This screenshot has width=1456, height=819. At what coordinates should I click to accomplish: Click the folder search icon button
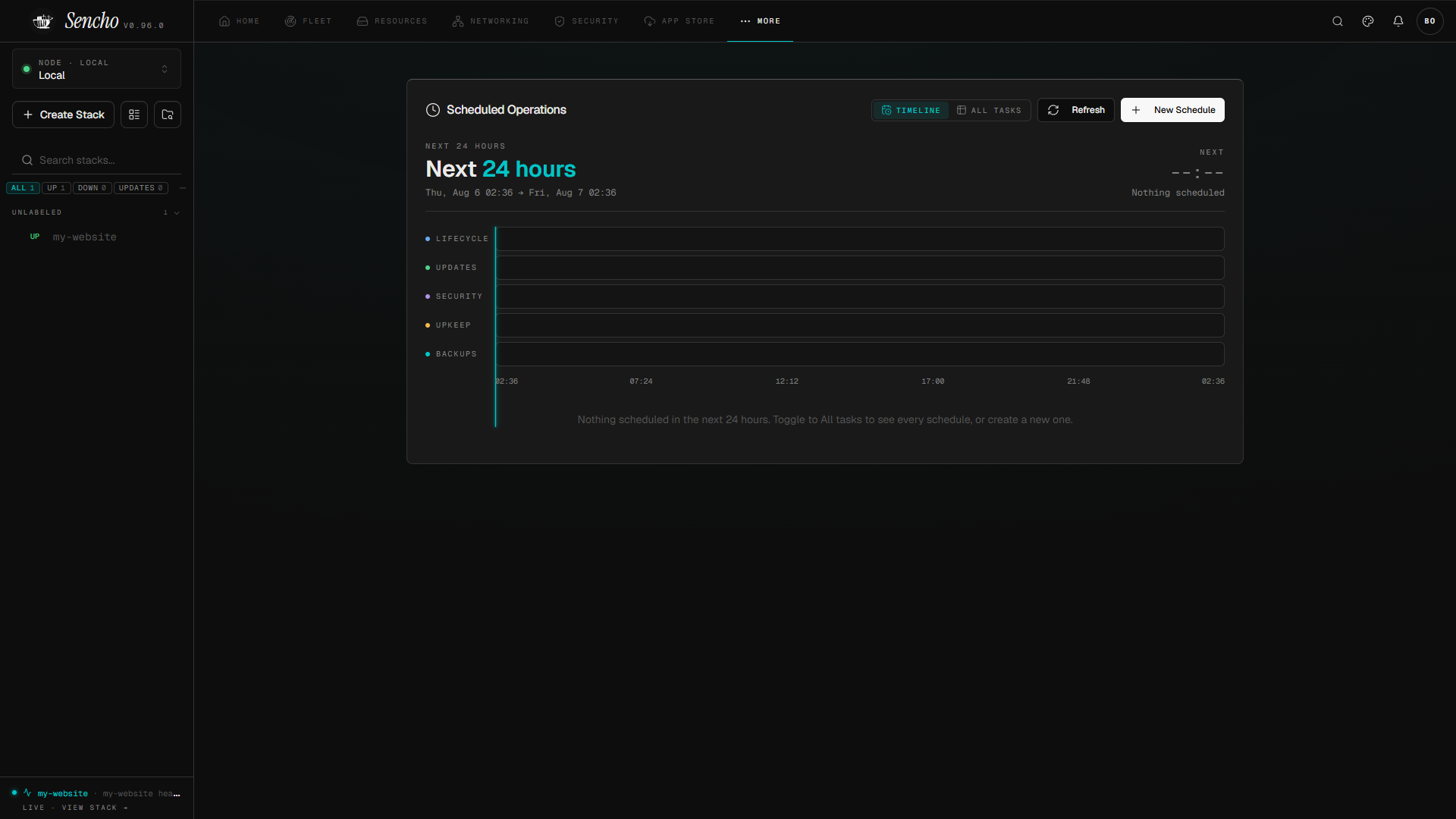coord(168,115)
